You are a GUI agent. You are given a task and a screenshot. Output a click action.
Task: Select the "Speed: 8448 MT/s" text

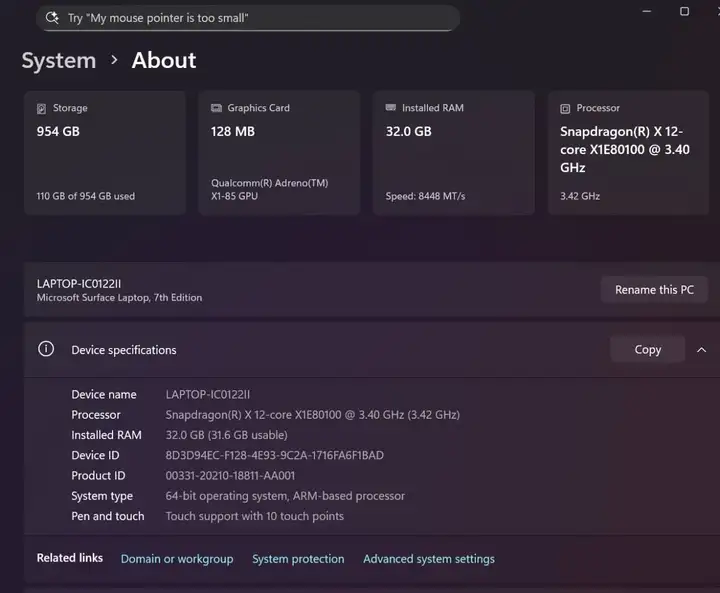(425, 196)
